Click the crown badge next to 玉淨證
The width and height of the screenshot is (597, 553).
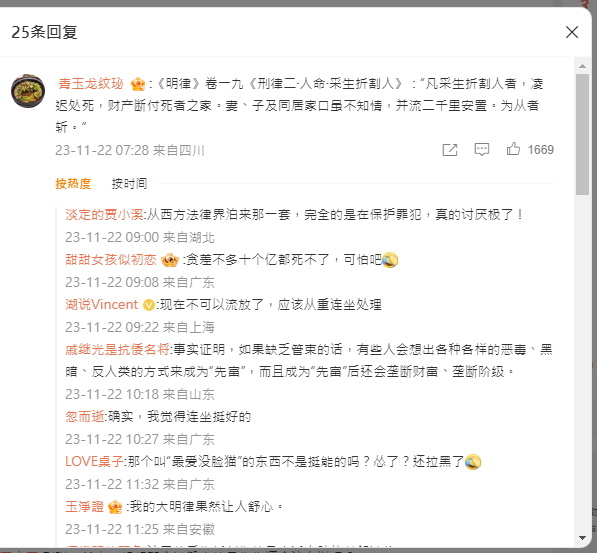pos(115,507)
